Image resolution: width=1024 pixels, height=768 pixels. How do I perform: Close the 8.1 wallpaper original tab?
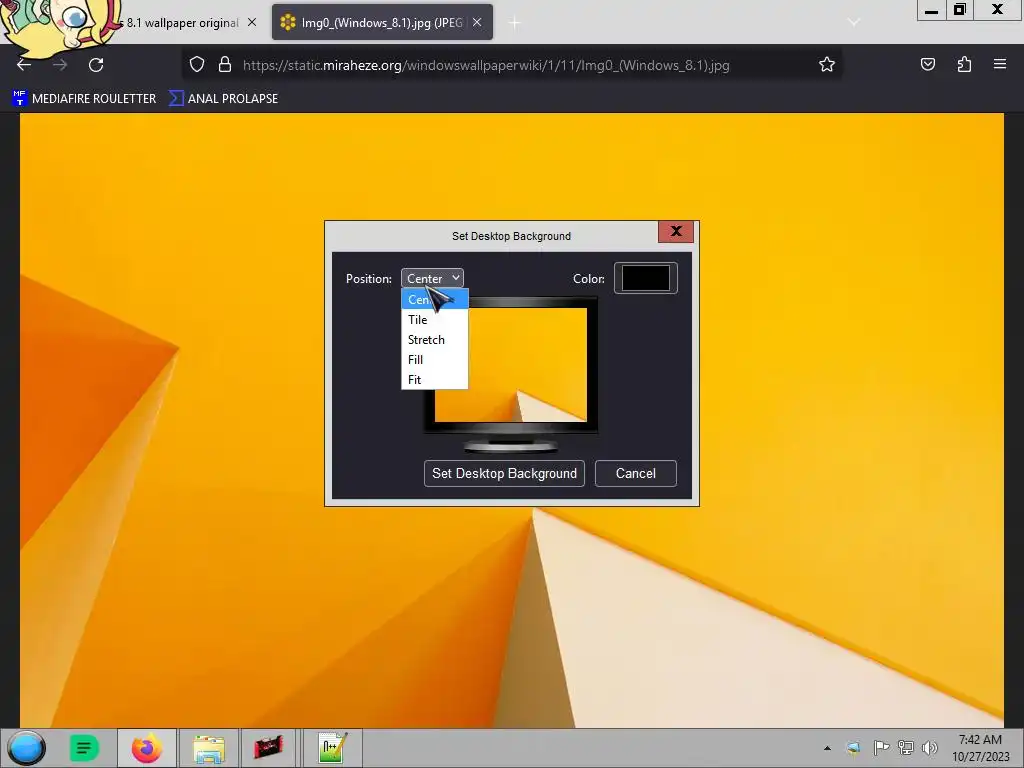[x=252, y=23]
